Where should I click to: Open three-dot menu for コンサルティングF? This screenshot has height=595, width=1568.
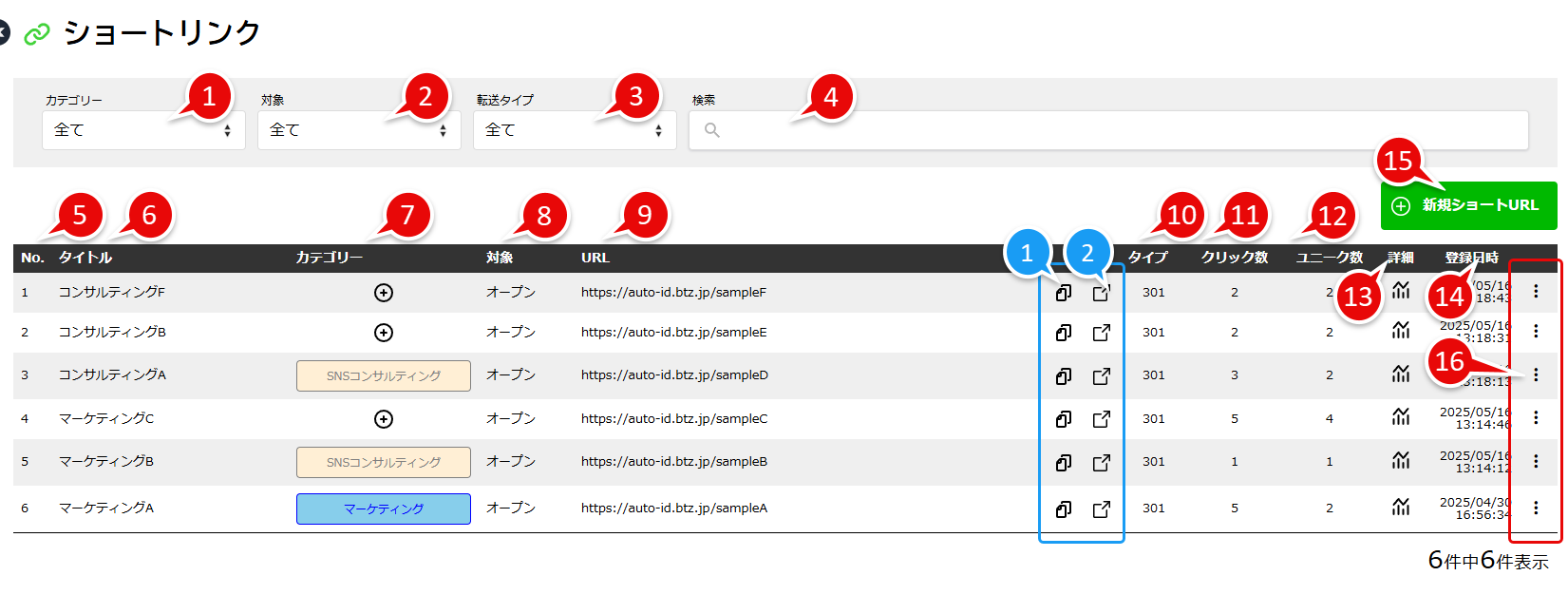pos(1536,292)
